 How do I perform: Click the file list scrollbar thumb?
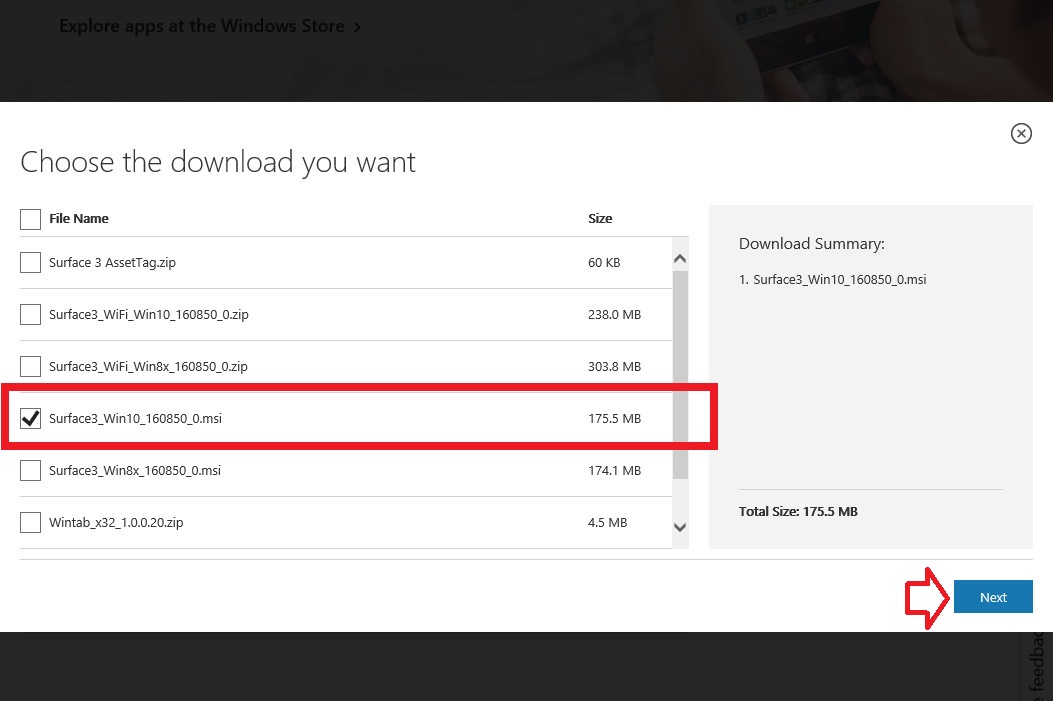(x=680, y=375)
